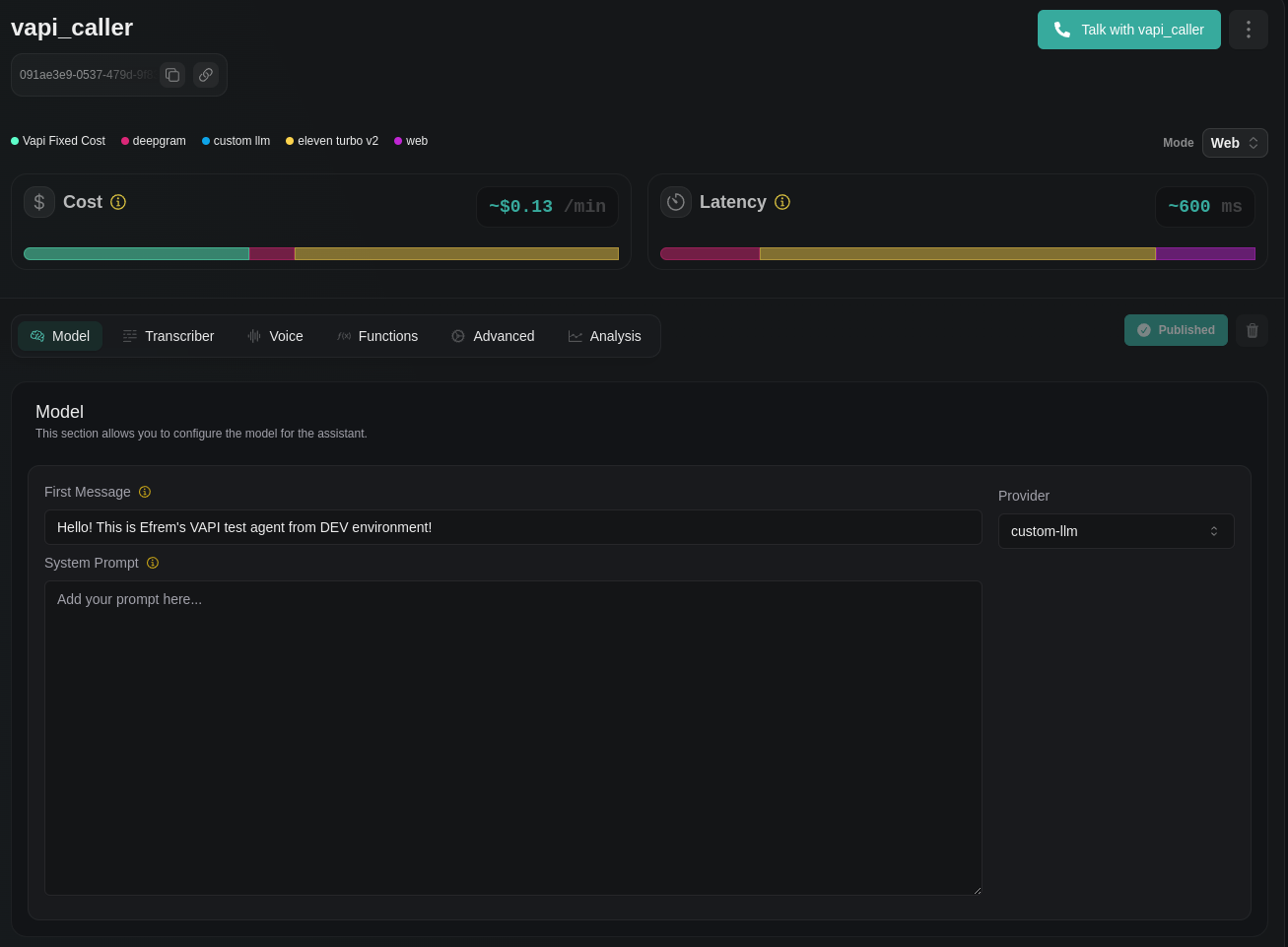Click the purple segment of the Latency bar
The height and width of the screenshot is (947, 1288).
pyautogui.click(x=1205, y=253)
